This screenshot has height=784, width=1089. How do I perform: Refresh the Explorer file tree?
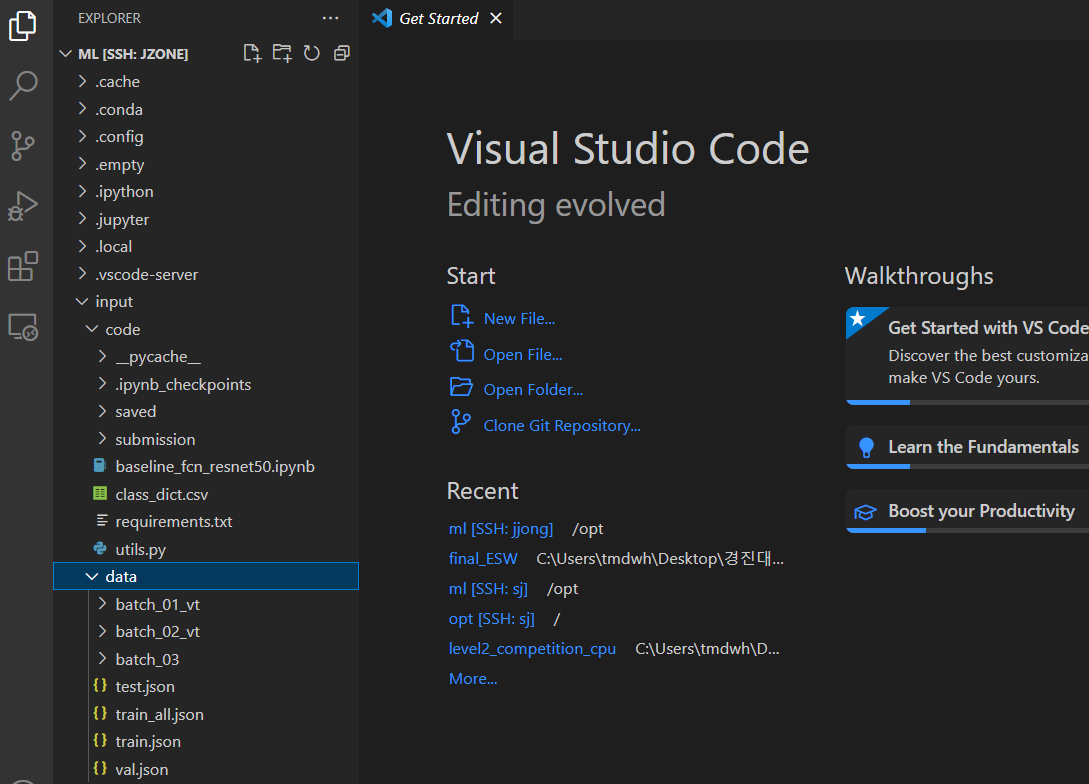[x=312, y=53]
